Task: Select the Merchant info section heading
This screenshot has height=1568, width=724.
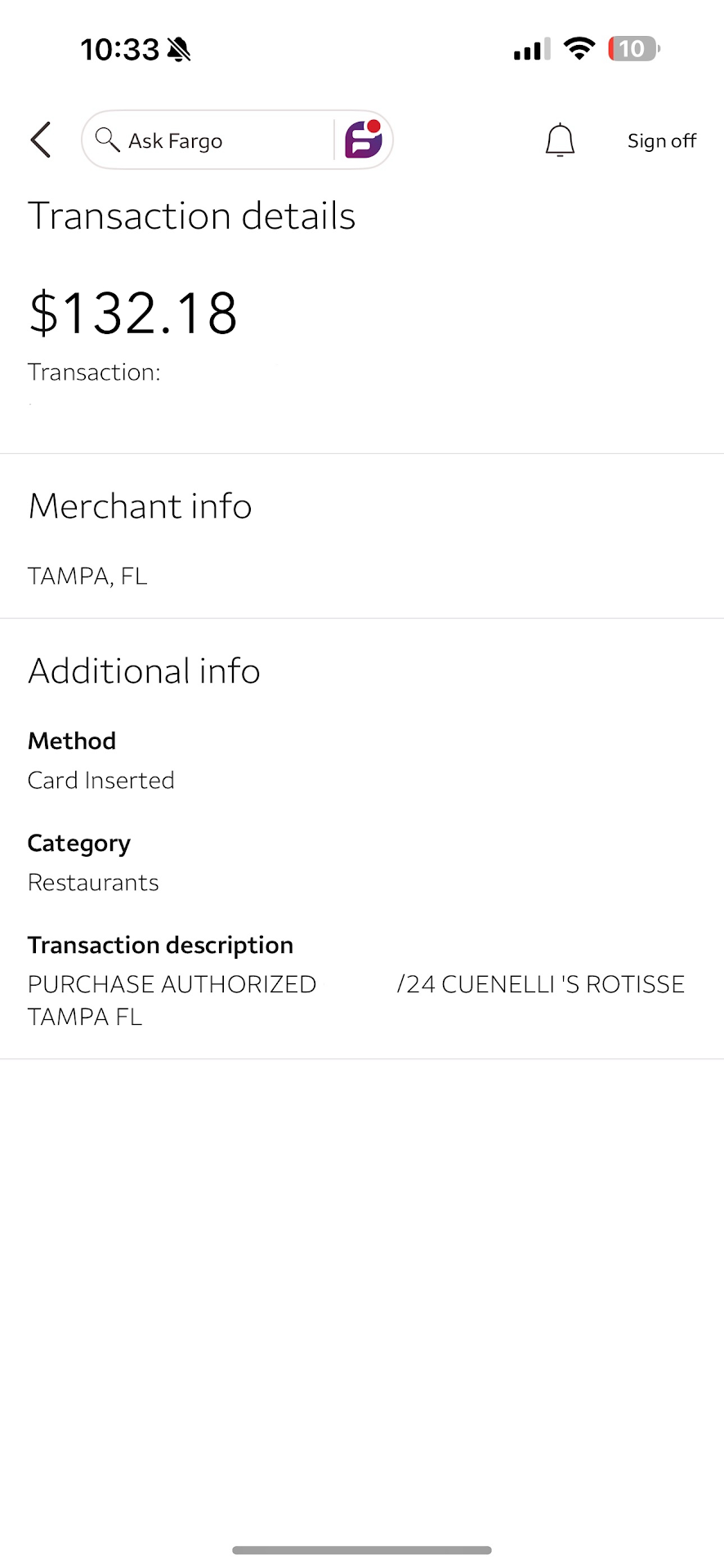Action: tap(140, 506)
